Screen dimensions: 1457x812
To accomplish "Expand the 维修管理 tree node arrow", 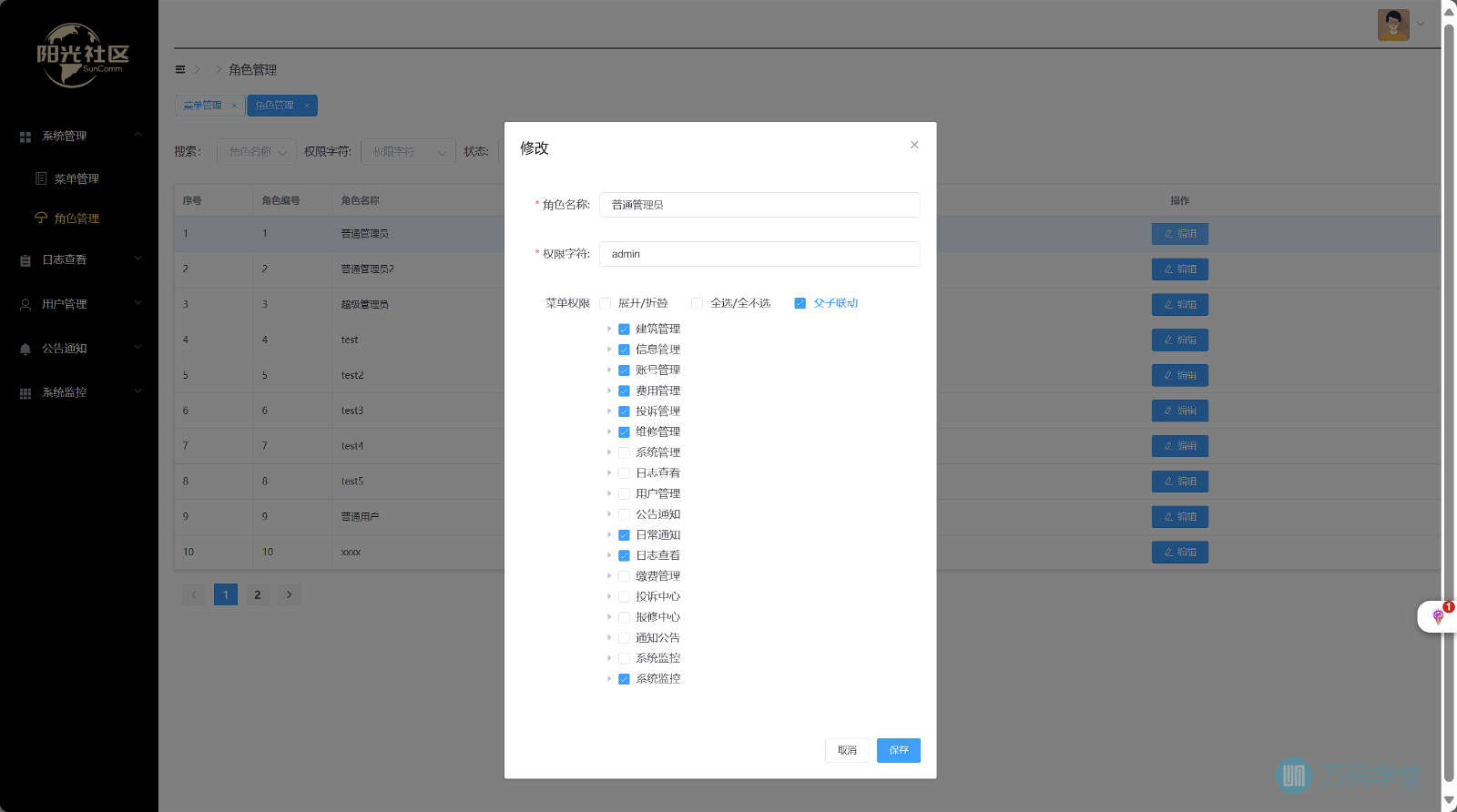I will click(609, 432).
